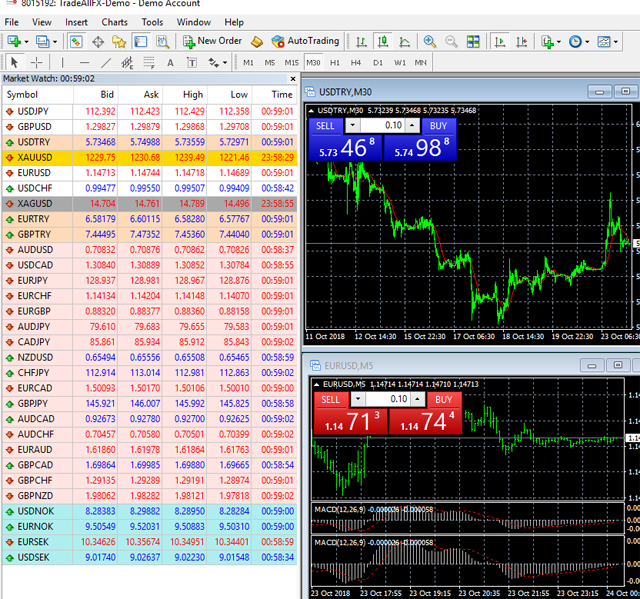Open the Insert menu
Screen dimensions: 640x599
coord(76,22)
